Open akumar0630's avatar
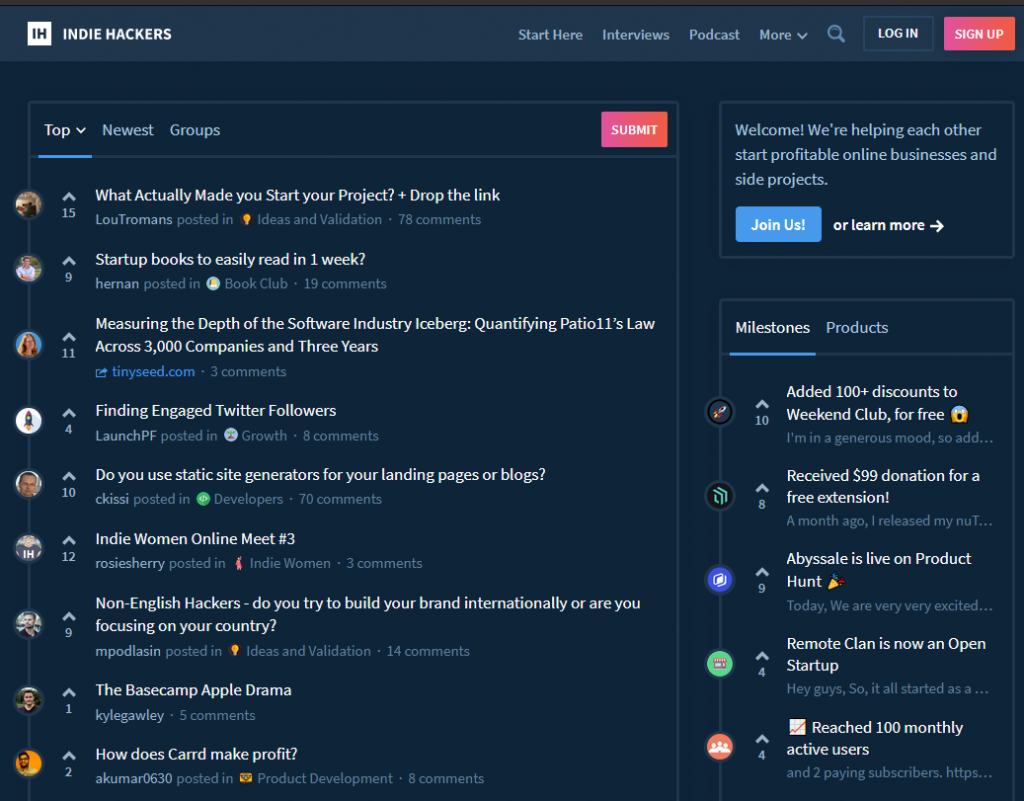The image size is (1024, 801). 29,763
